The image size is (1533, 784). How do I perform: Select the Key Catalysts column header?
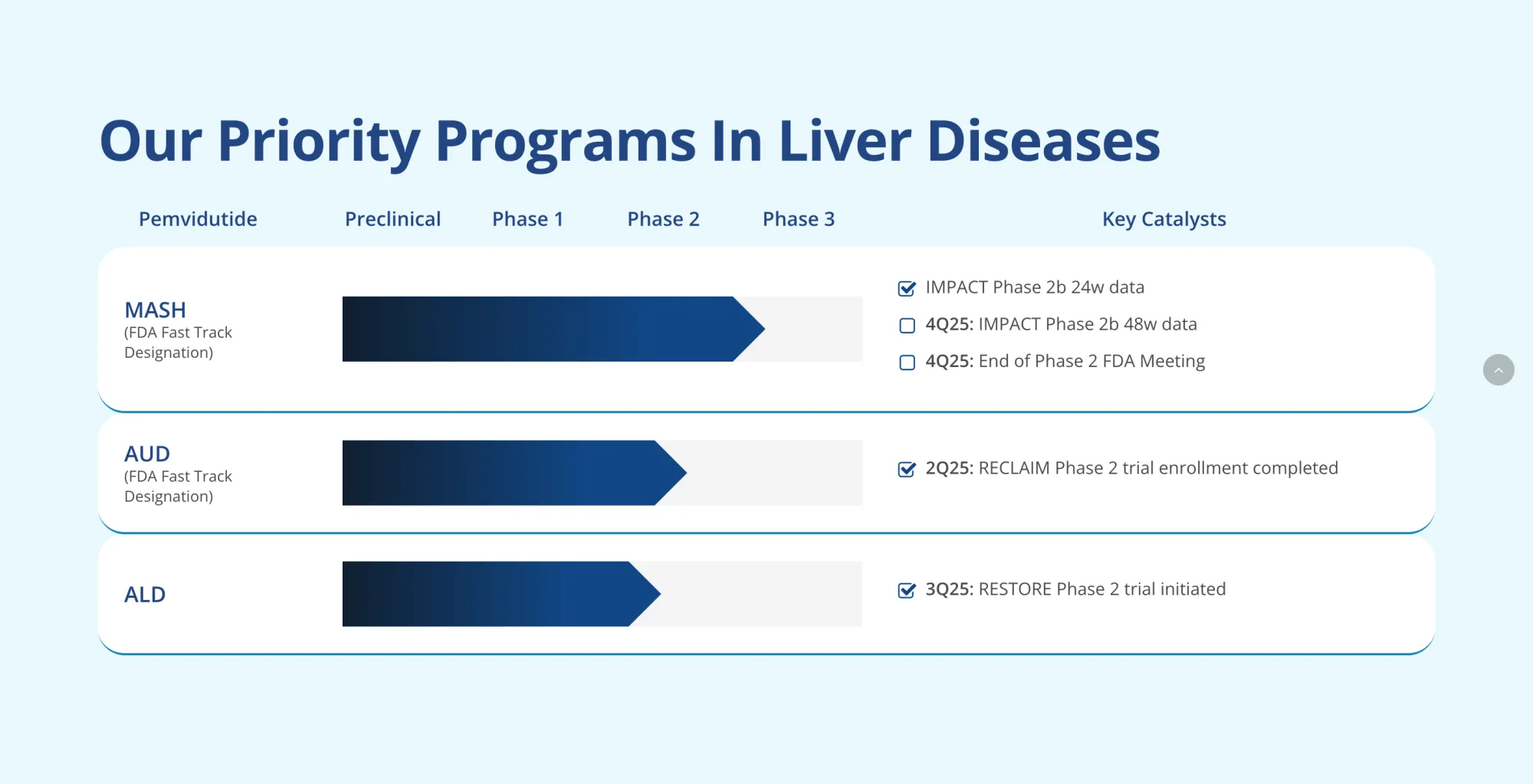(1164, 219)
